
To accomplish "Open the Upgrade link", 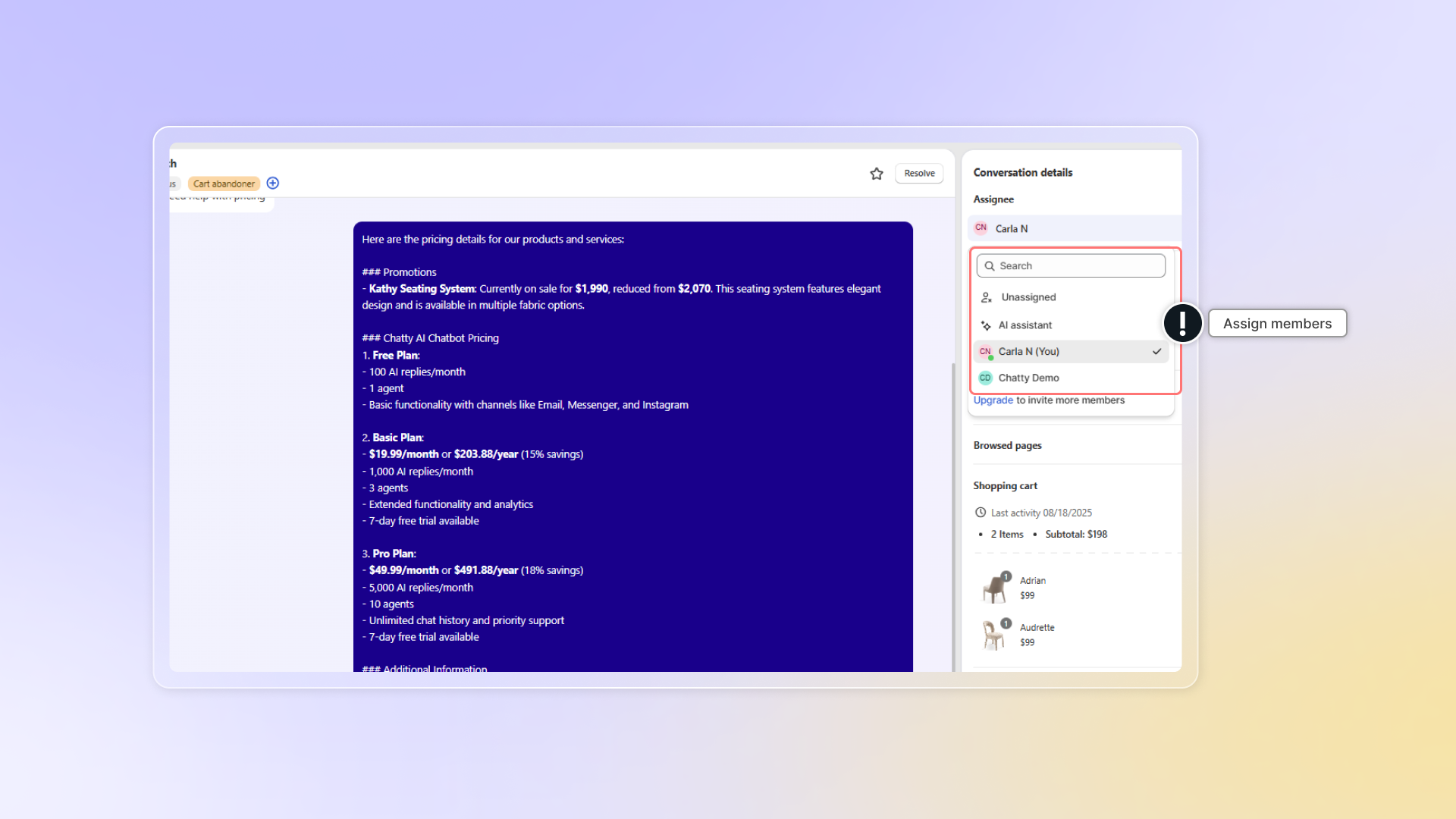I will click(993, 400).
